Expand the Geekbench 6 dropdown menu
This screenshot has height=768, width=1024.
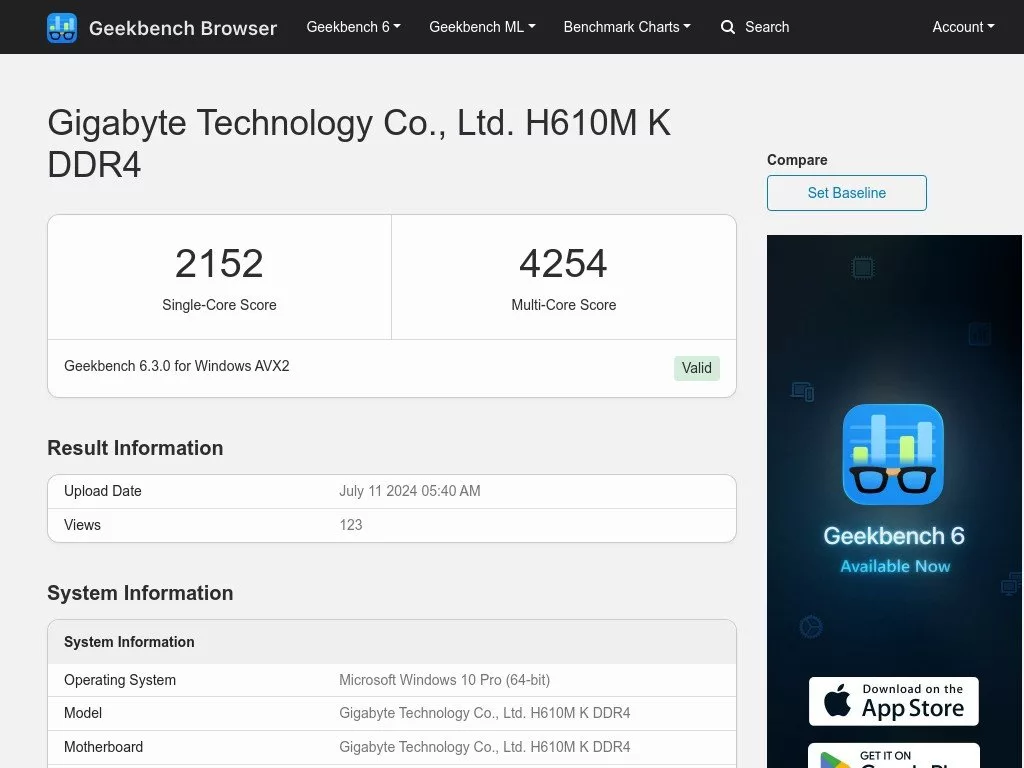coord(353,27)
